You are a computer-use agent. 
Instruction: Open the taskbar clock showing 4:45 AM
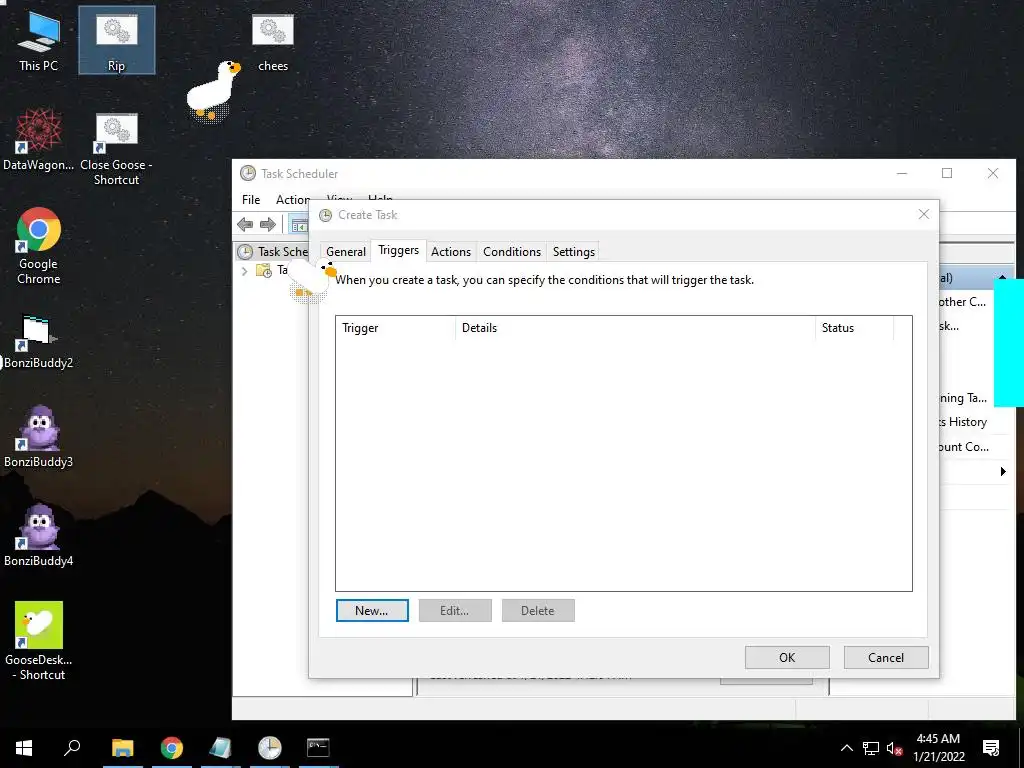click(938, 748)
